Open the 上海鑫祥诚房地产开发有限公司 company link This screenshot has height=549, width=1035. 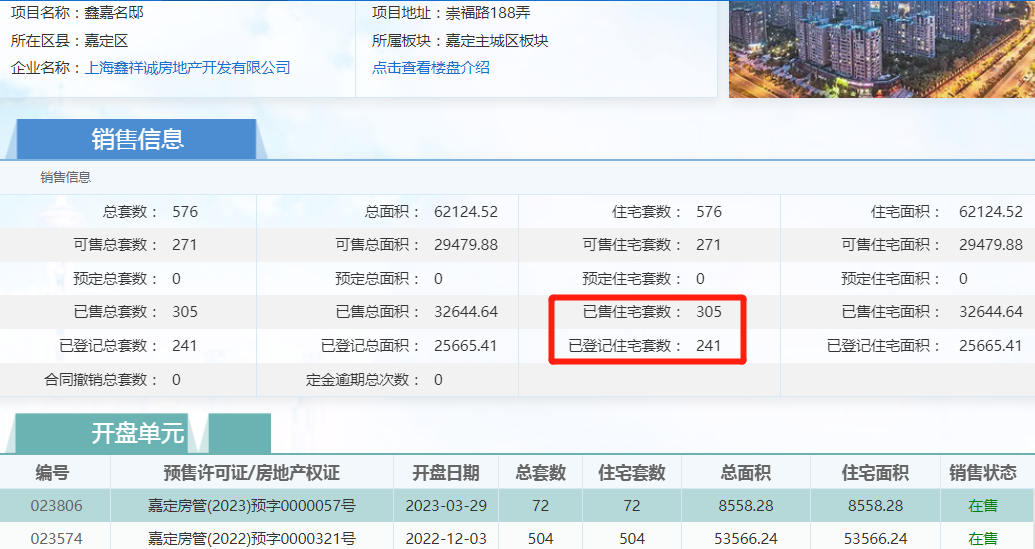click(187, 67)
